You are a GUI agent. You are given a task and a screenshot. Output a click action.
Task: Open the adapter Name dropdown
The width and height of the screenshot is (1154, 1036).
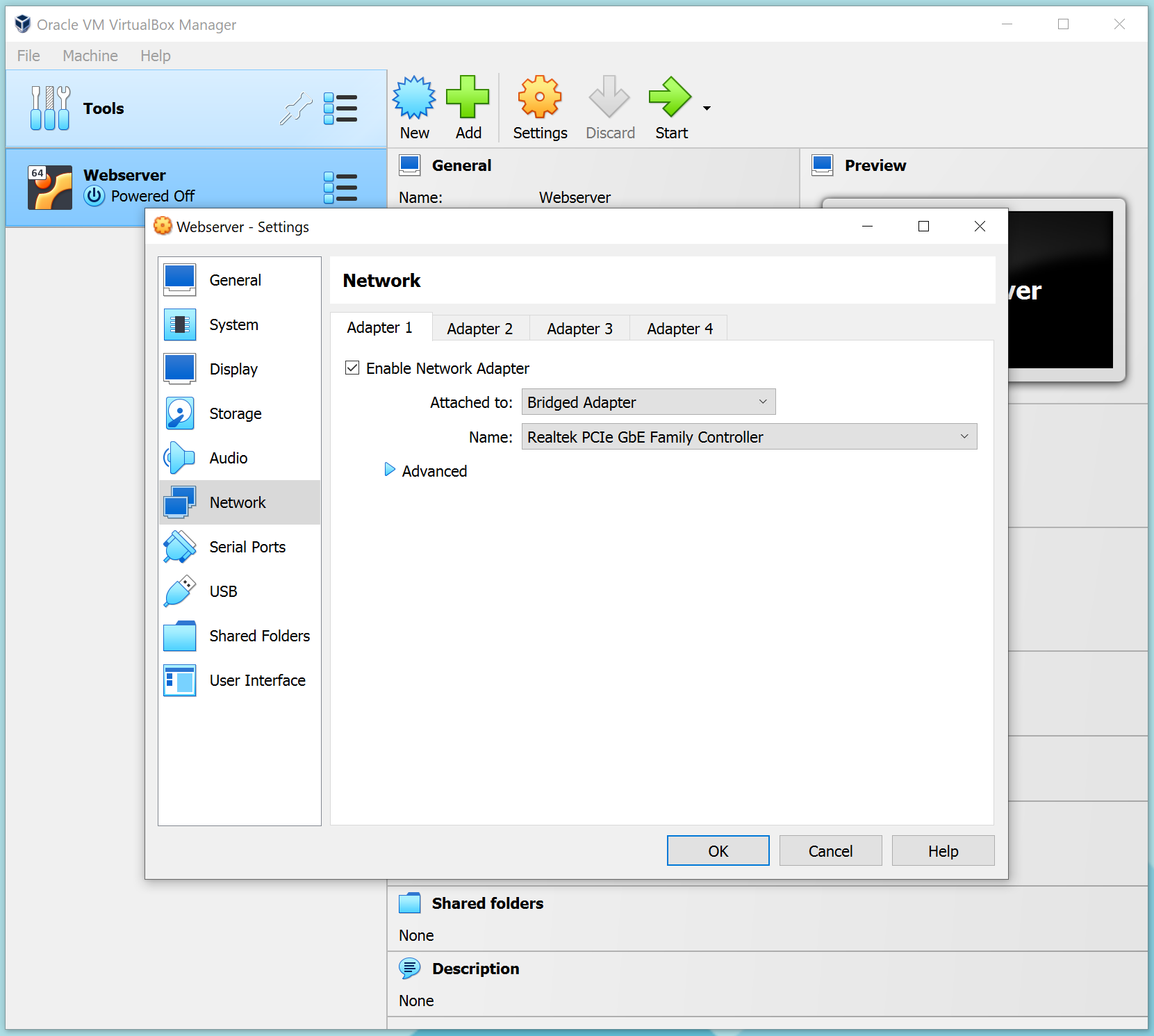(x=748, y=436)
